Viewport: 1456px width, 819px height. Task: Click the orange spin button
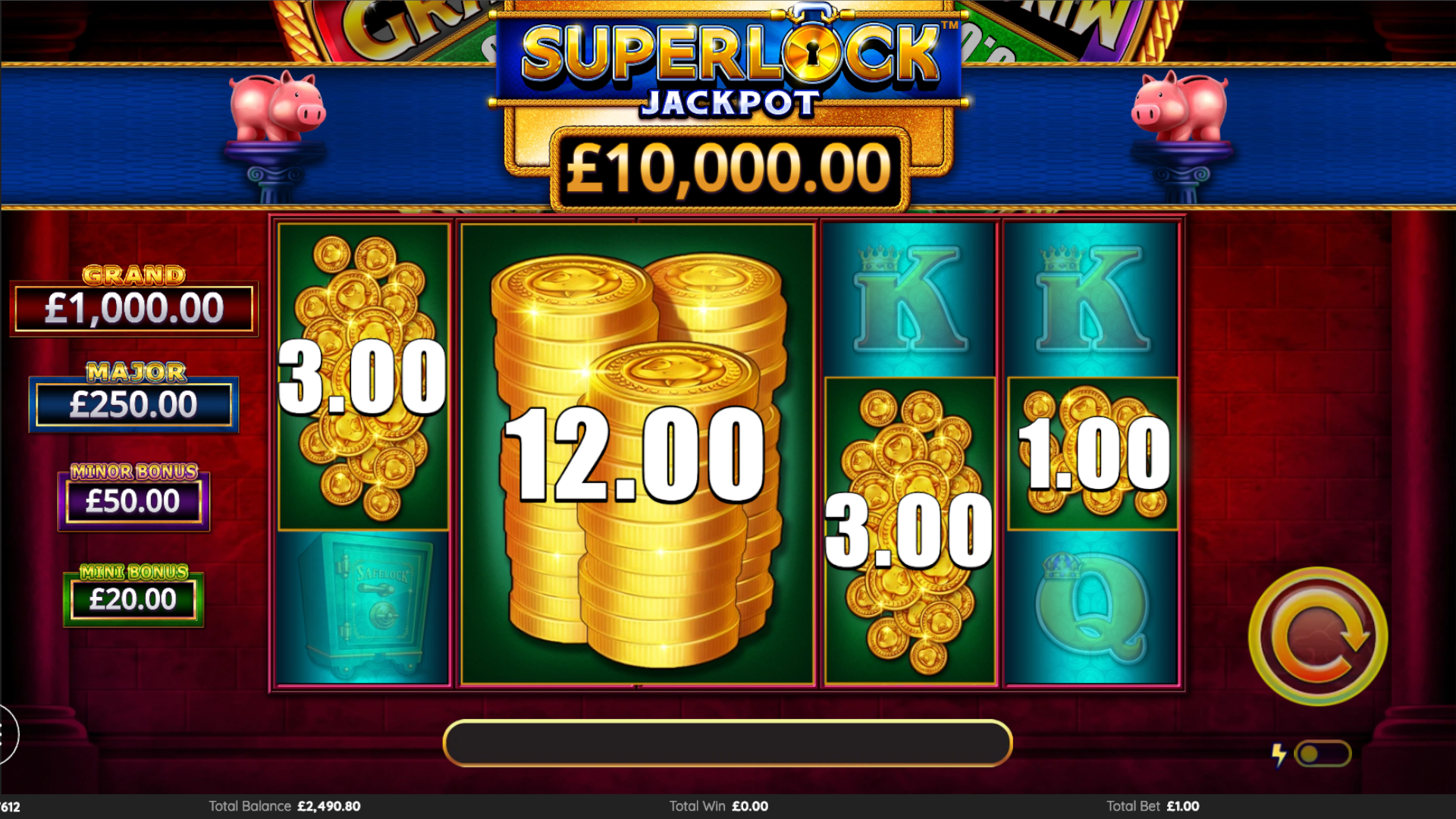click(1318, 636)
